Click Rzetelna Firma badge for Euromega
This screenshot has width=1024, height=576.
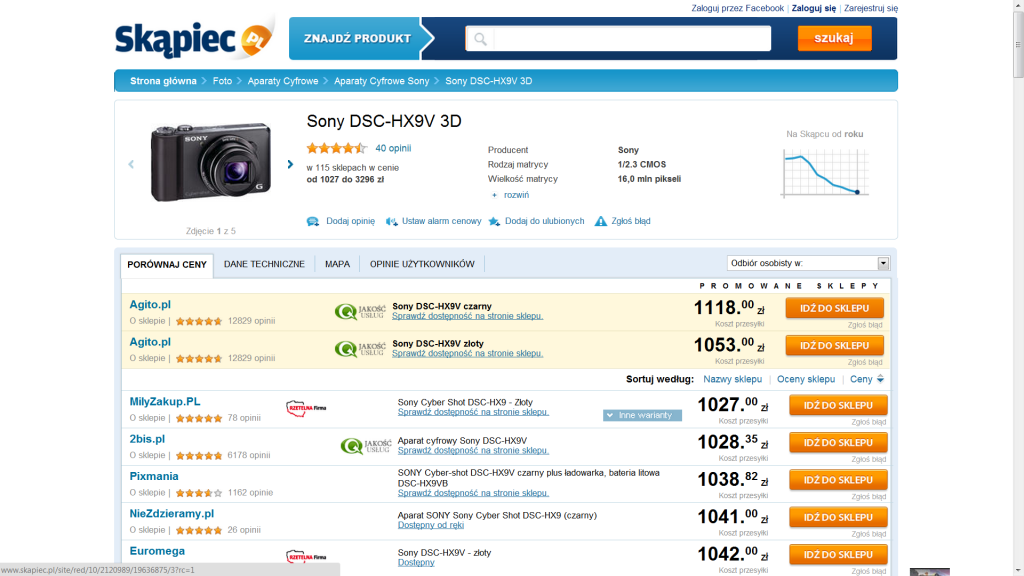(x=306, y=557)
